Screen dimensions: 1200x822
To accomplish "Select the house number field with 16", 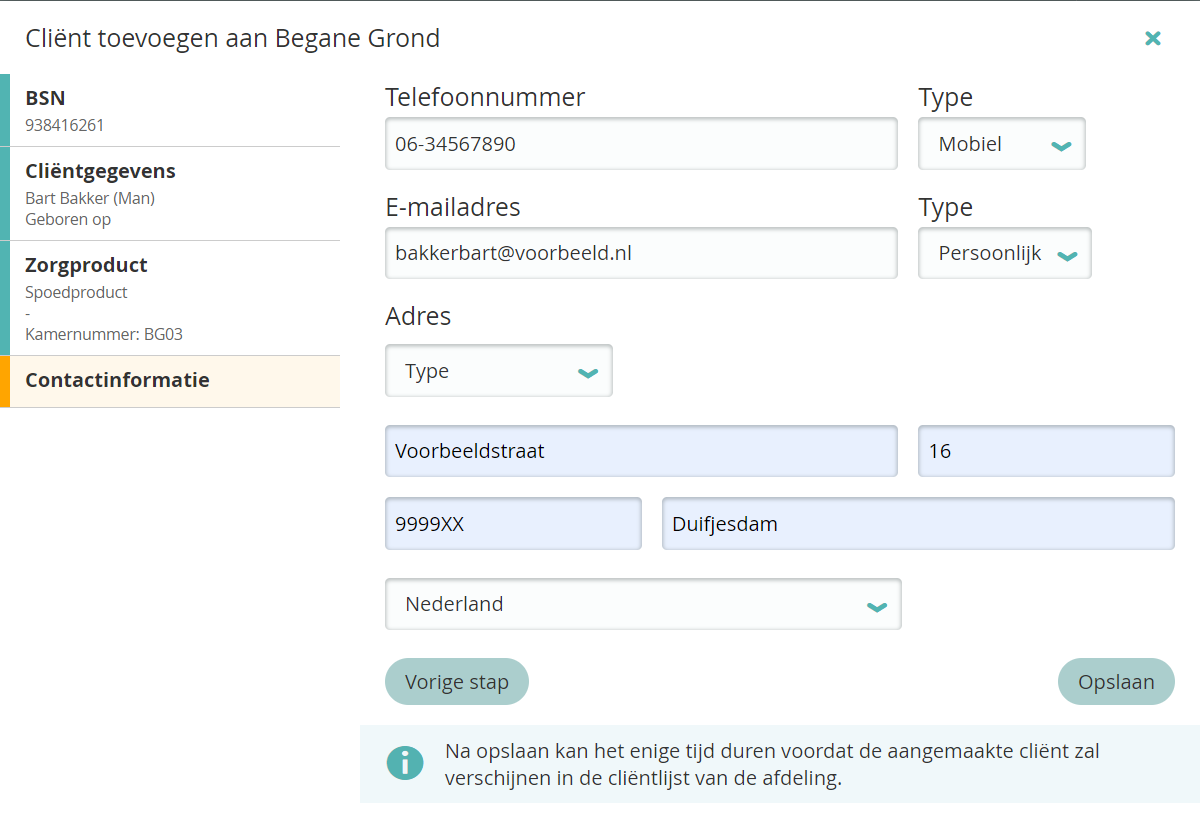I will tap(1045, 451).
